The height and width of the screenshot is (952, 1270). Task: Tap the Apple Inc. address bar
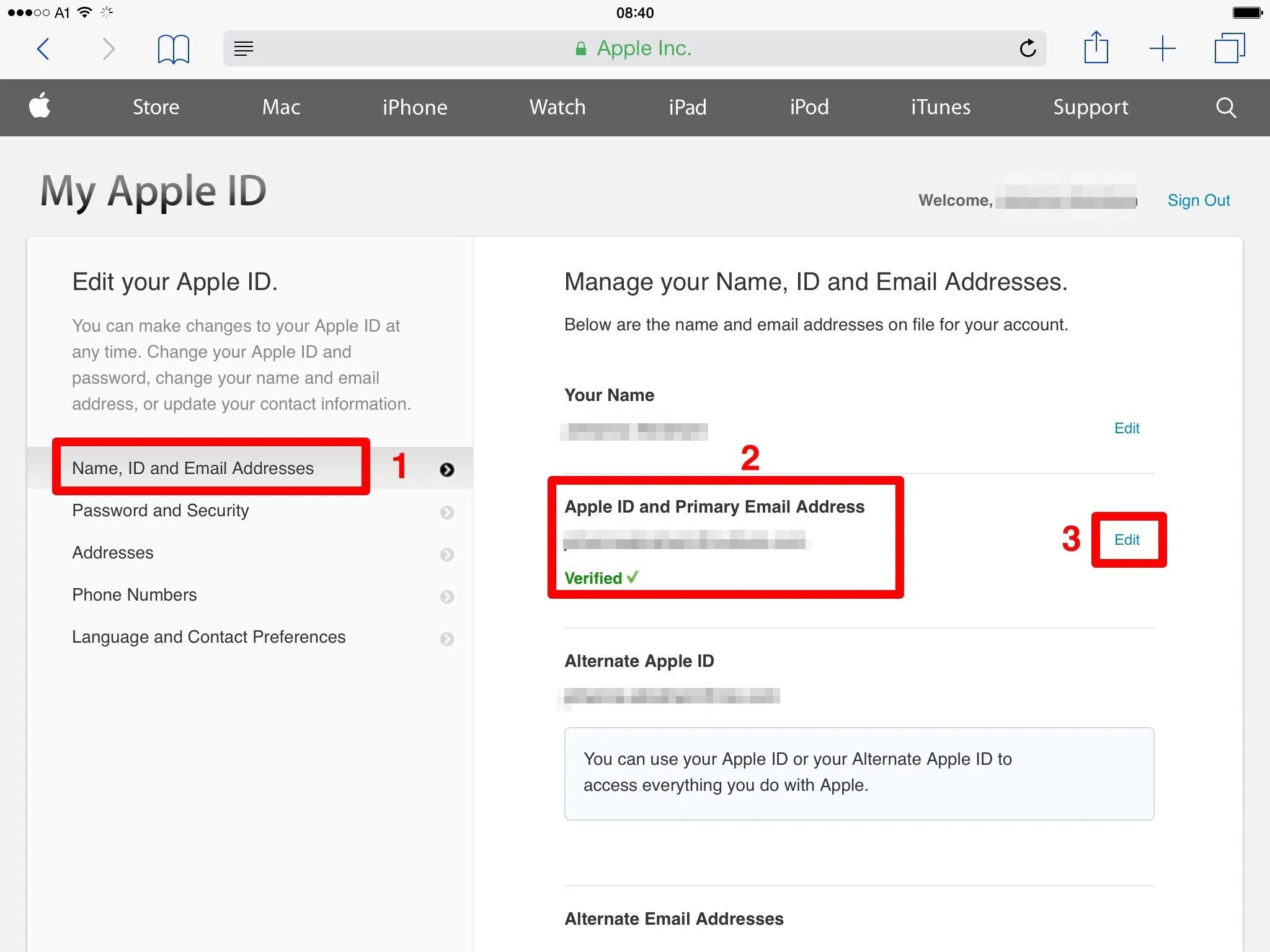pyautogui.click(x=634, y=48)
